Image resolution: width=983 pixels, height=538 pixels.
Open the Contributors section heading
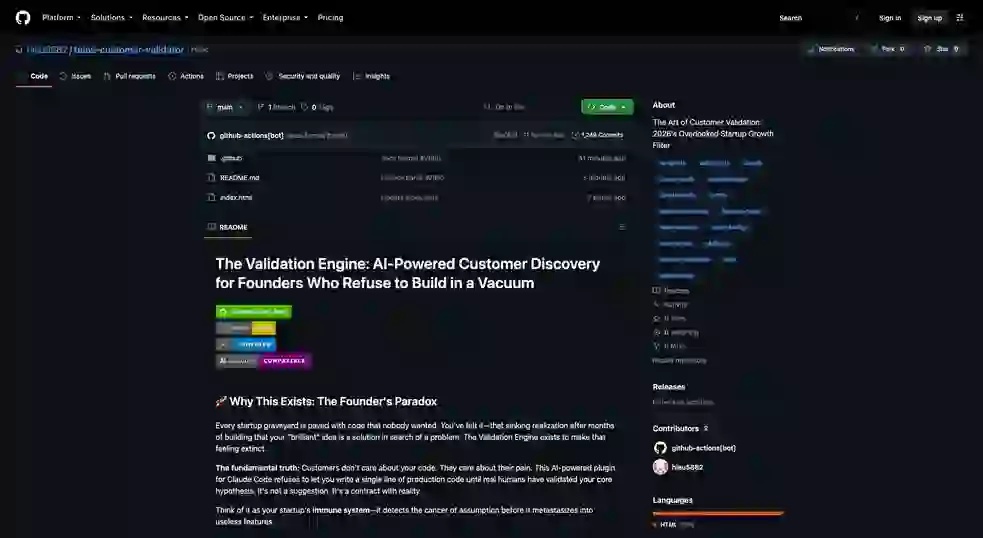click(680, 428)
